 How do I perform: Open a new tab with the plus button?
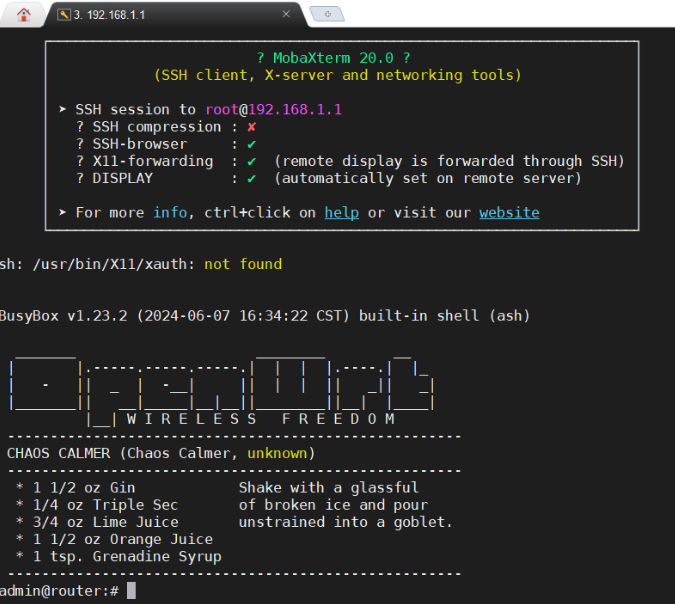pyautogui.click(x=327, y=14)
